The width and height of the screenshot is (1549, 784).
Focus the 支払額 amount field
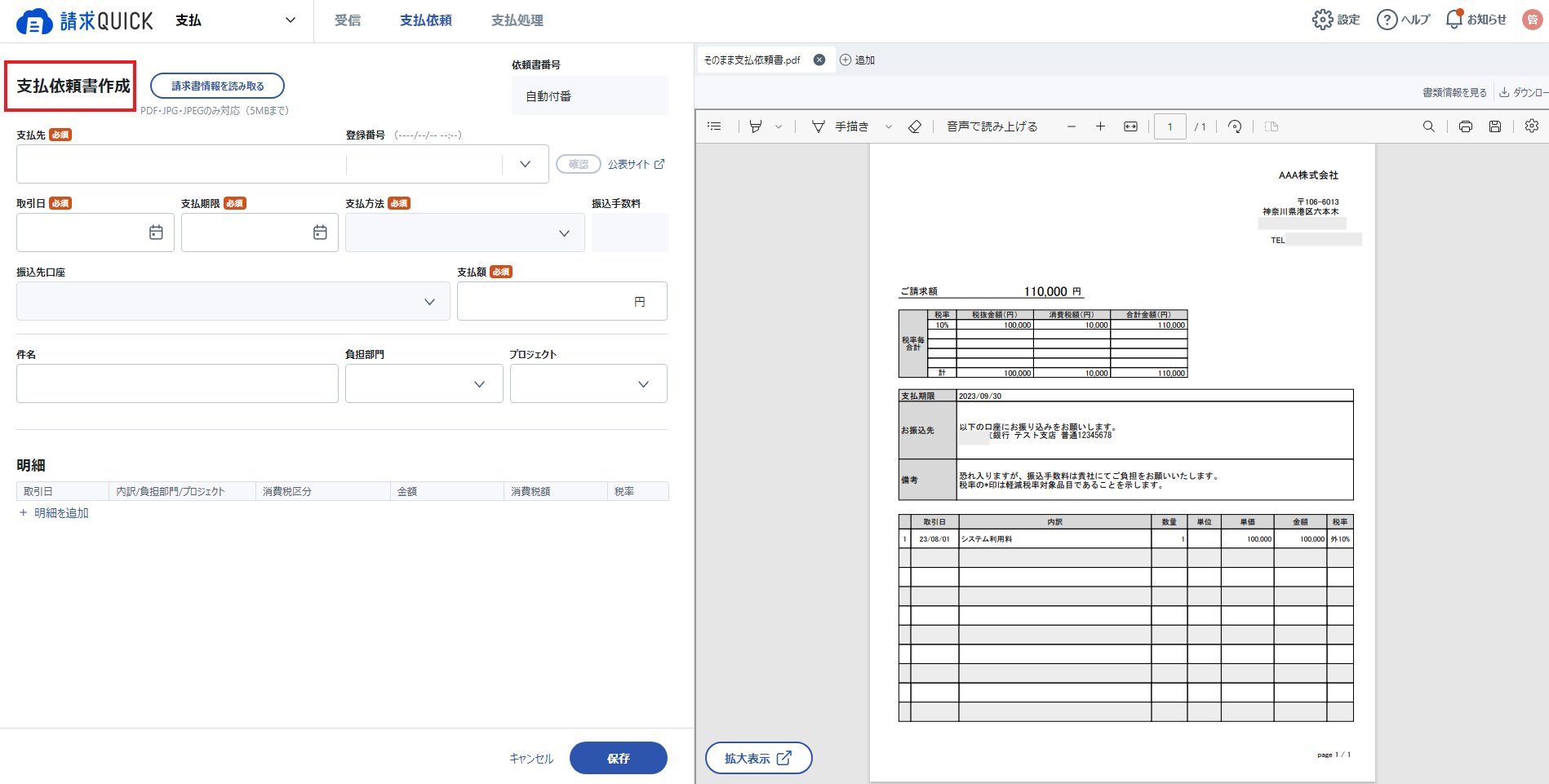pyautogui.click(x=562, y=301)
